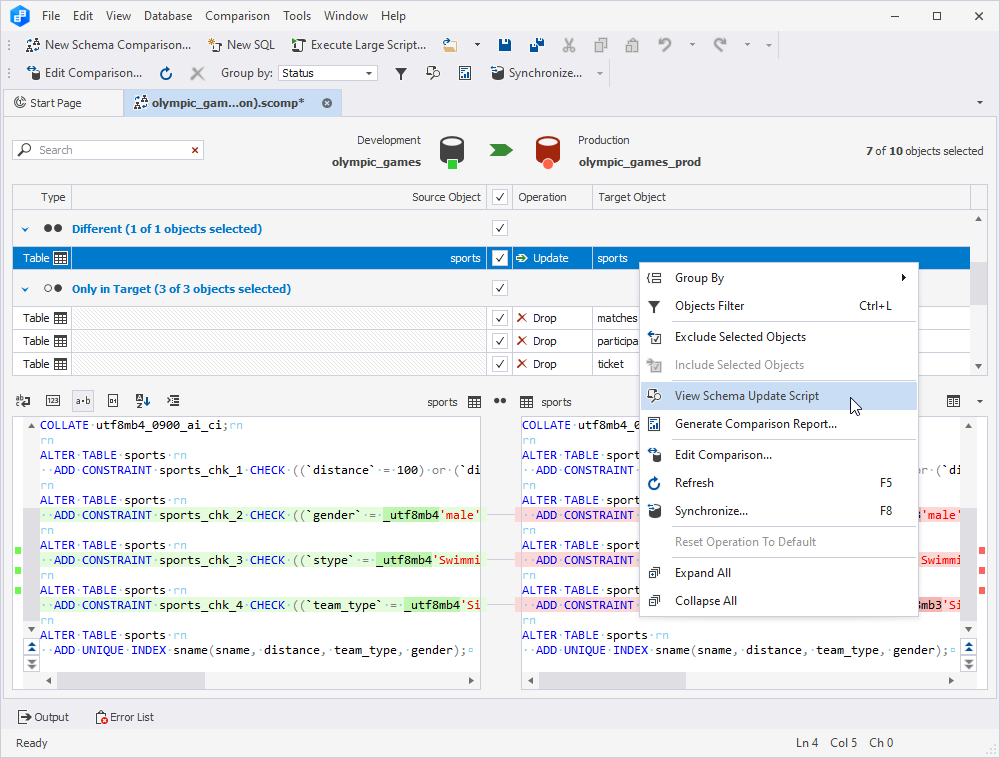Viewport: 1000px width, 758px height.
Task: Choose Exclude Selected Objects
Action: pyautogui.click(x=778, y=337)
